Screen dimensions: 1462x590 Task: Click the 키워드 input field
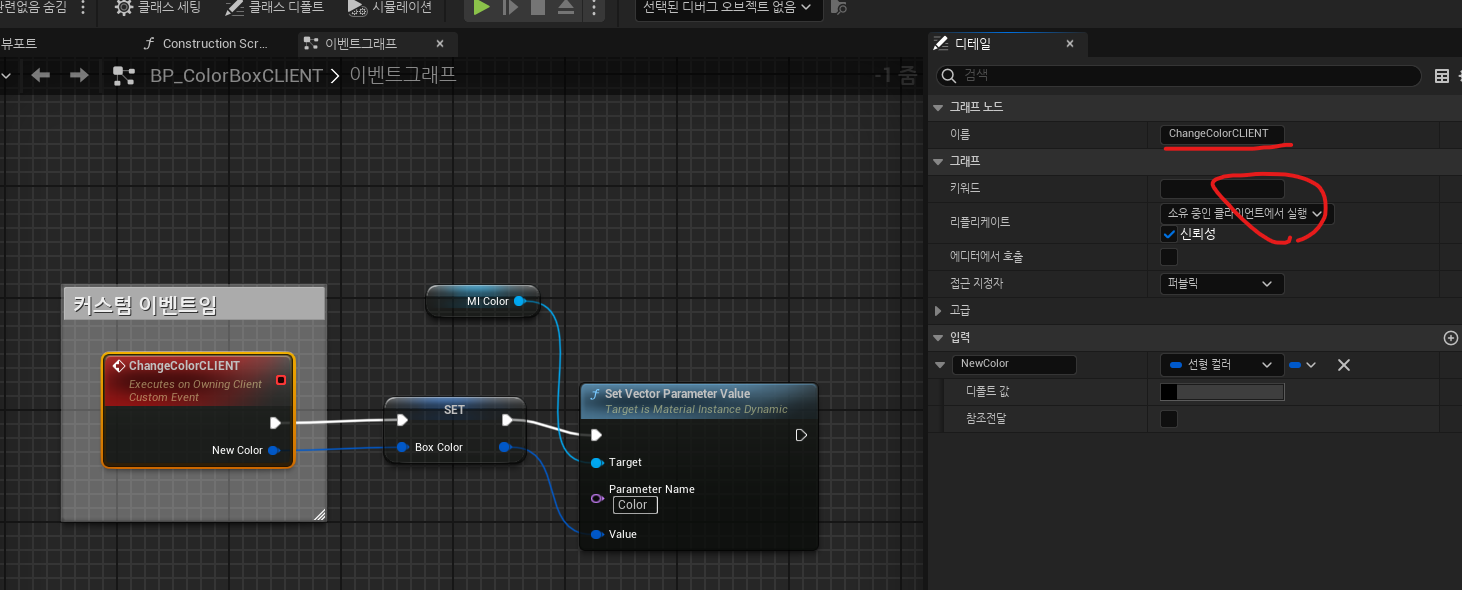point(1222,188)
